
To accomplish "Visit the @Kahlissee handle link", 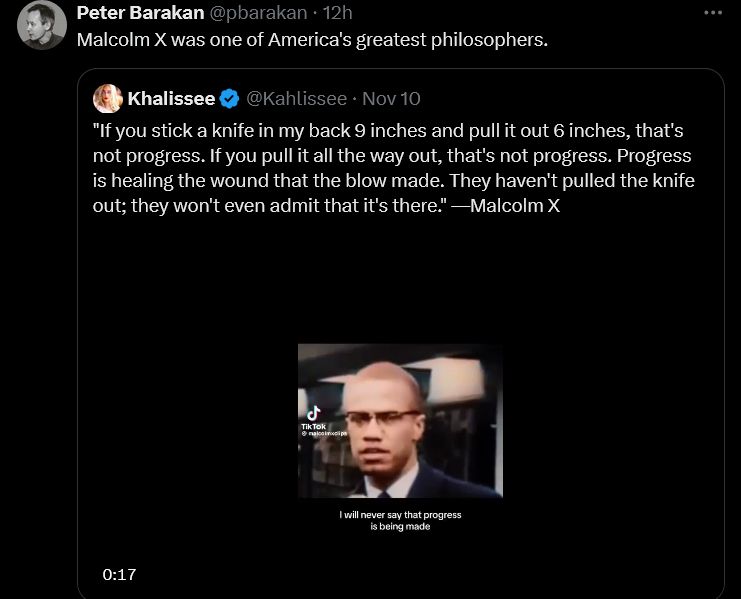I will click(297, 98).
